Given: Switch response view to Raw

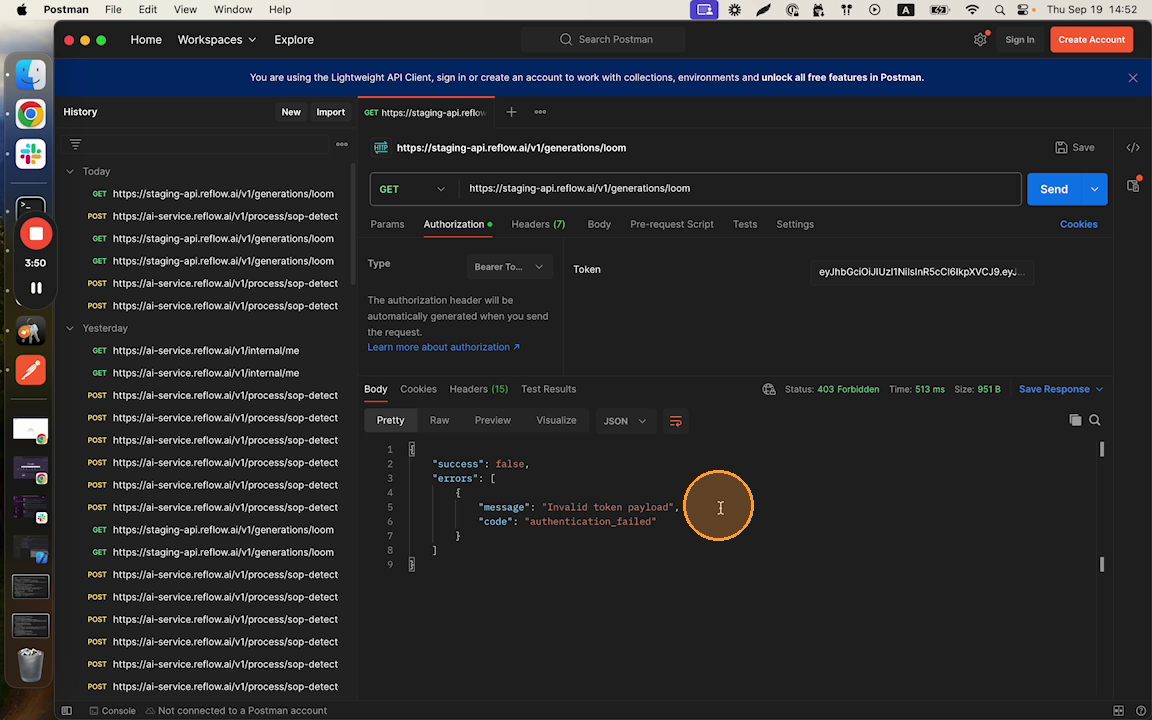Looking at the screenshot, I should click(x=439, y=420).
